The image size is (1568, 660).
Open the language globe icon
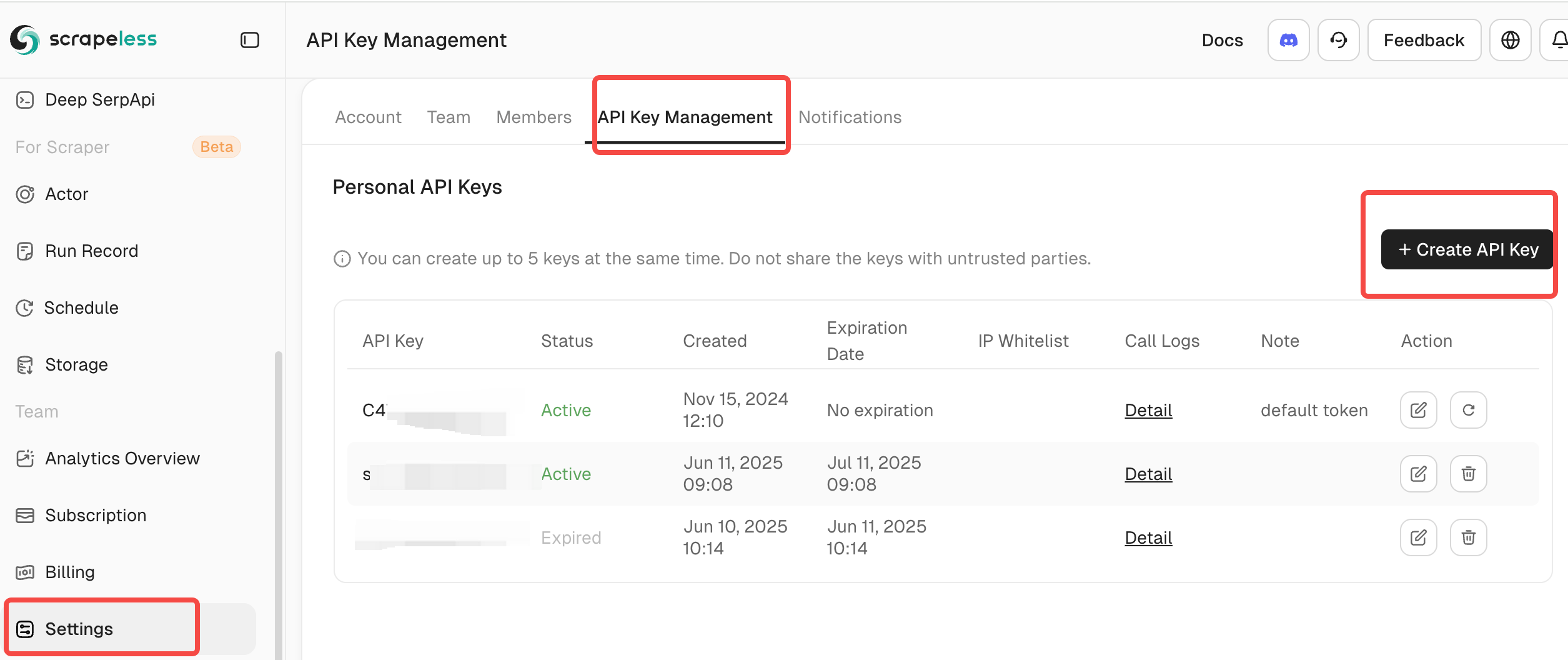tap(1510, 40)
